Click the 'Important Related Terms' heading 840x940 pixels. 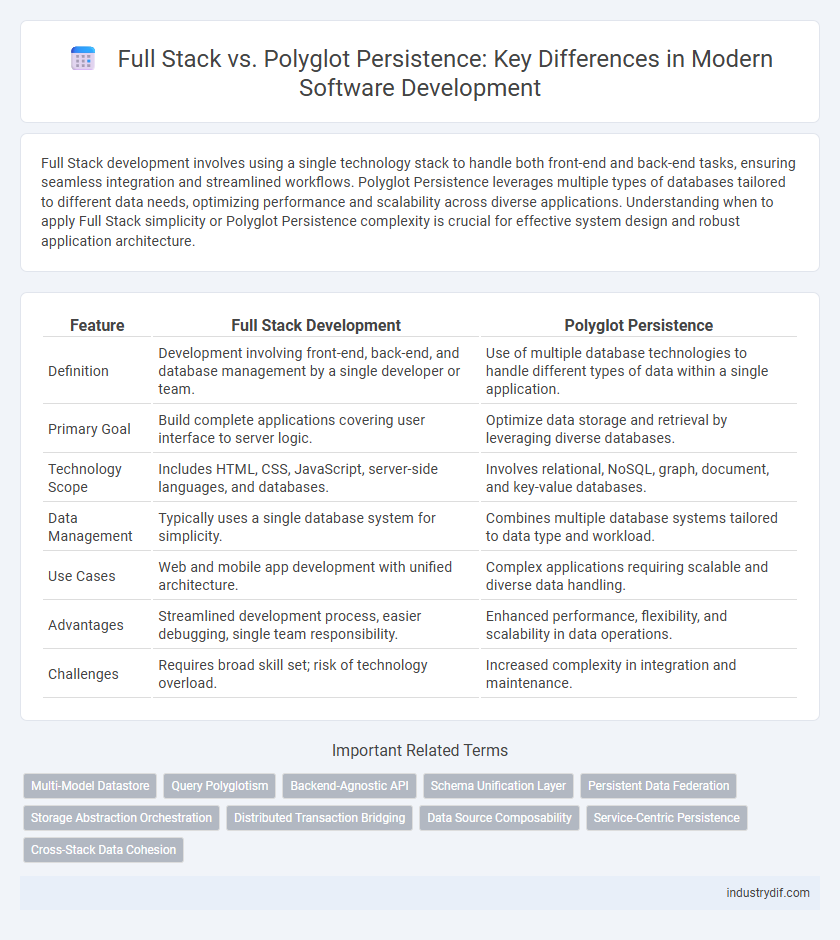click(x=420, y=751)
